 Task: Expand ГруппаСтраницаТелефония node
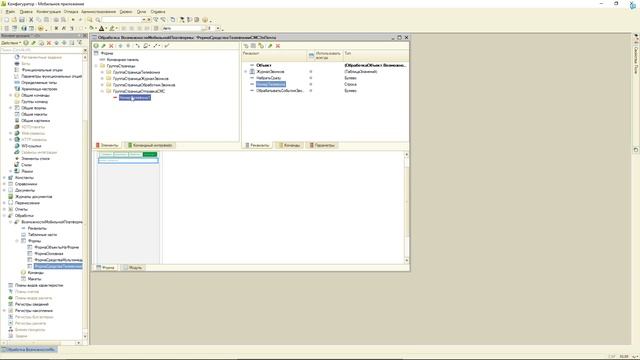(102, 72)
